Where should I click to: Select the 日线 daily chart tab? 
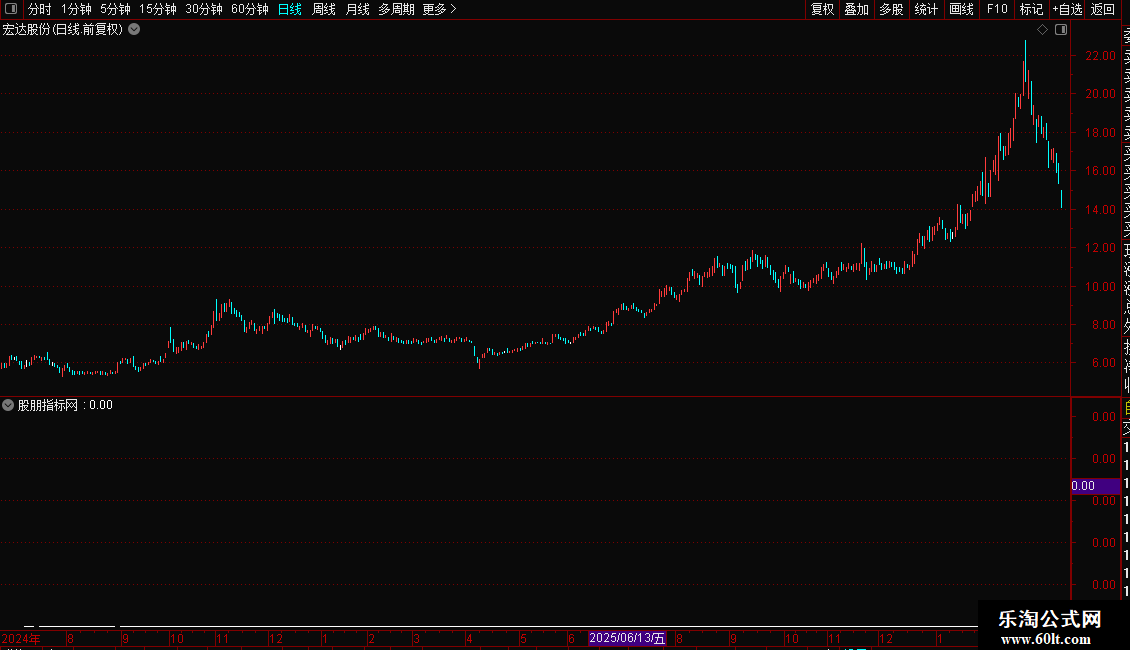coord(290,9)
